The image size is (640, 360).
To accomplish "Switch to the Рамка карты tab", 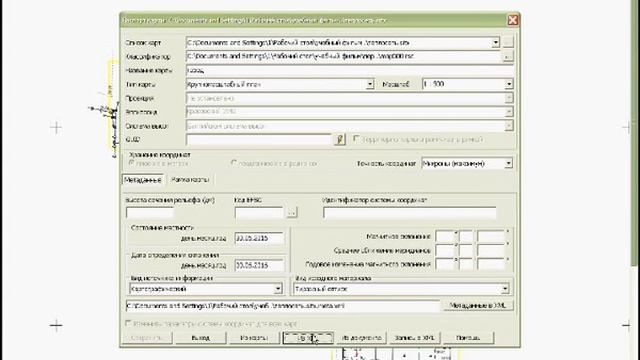I will 190,180.
